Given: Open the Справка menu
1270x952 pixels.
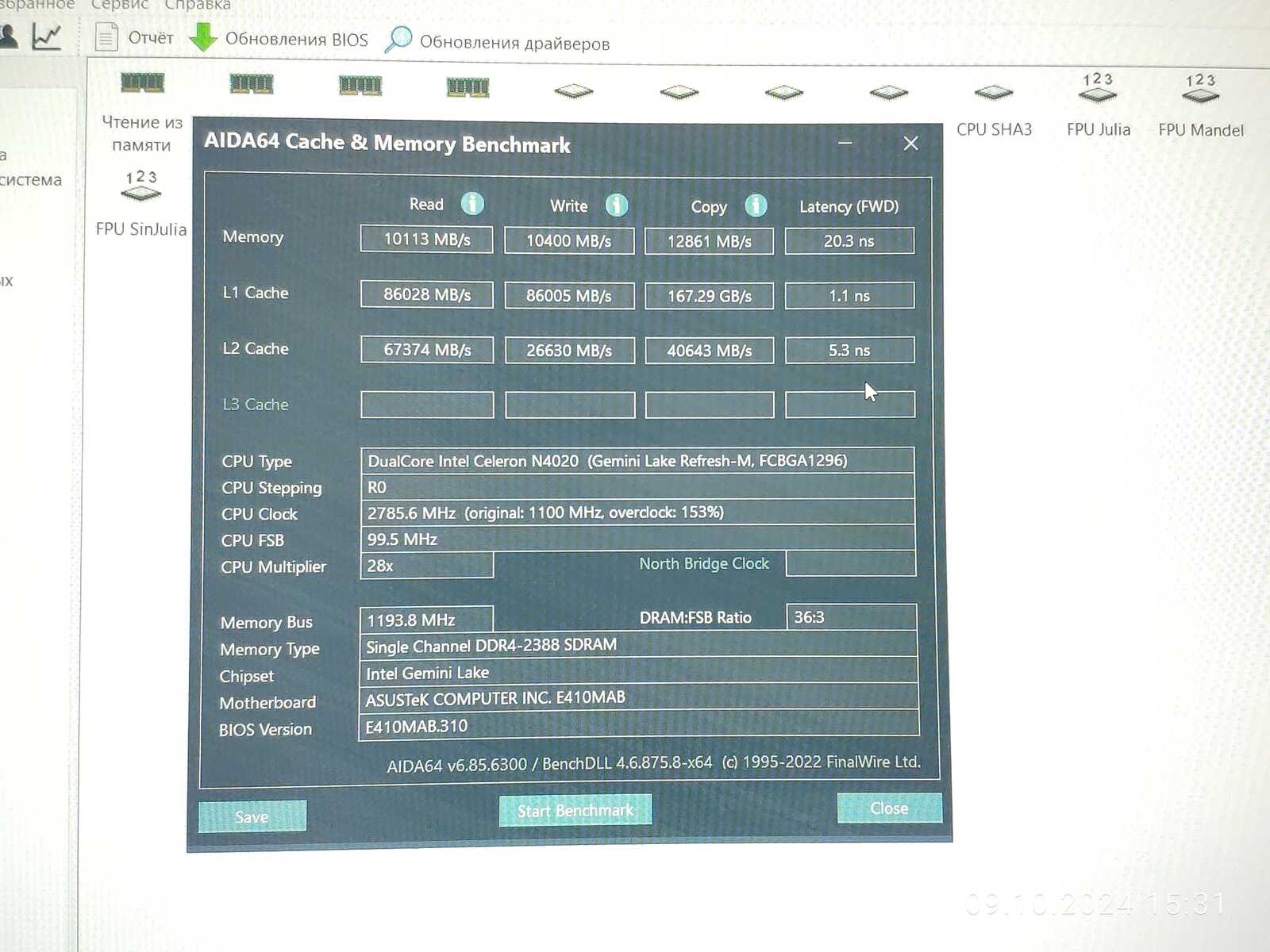Looking at the screenshot, I should pyautogui.click(x=198, y=5).
